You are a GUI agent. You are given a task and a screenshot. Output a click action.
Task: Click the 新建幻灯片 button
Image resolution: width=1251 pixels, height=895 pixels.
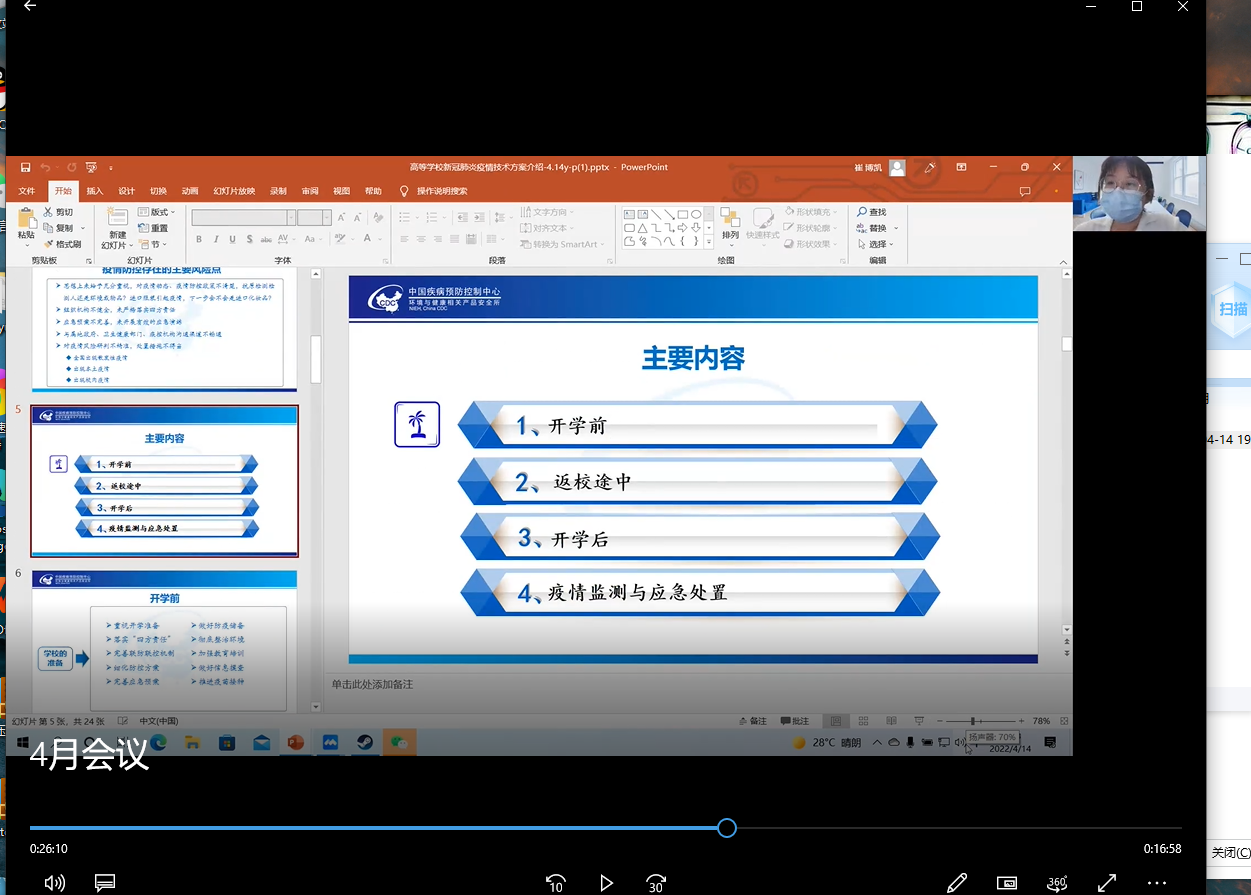click(117, 229)
